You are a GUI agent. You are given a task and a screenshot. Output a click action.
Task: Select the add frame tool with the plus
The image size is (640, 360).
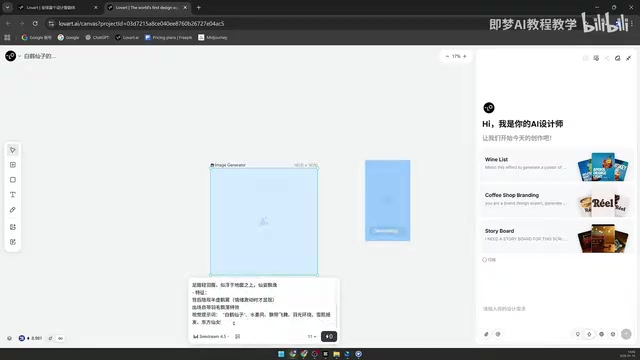[13, 165]
